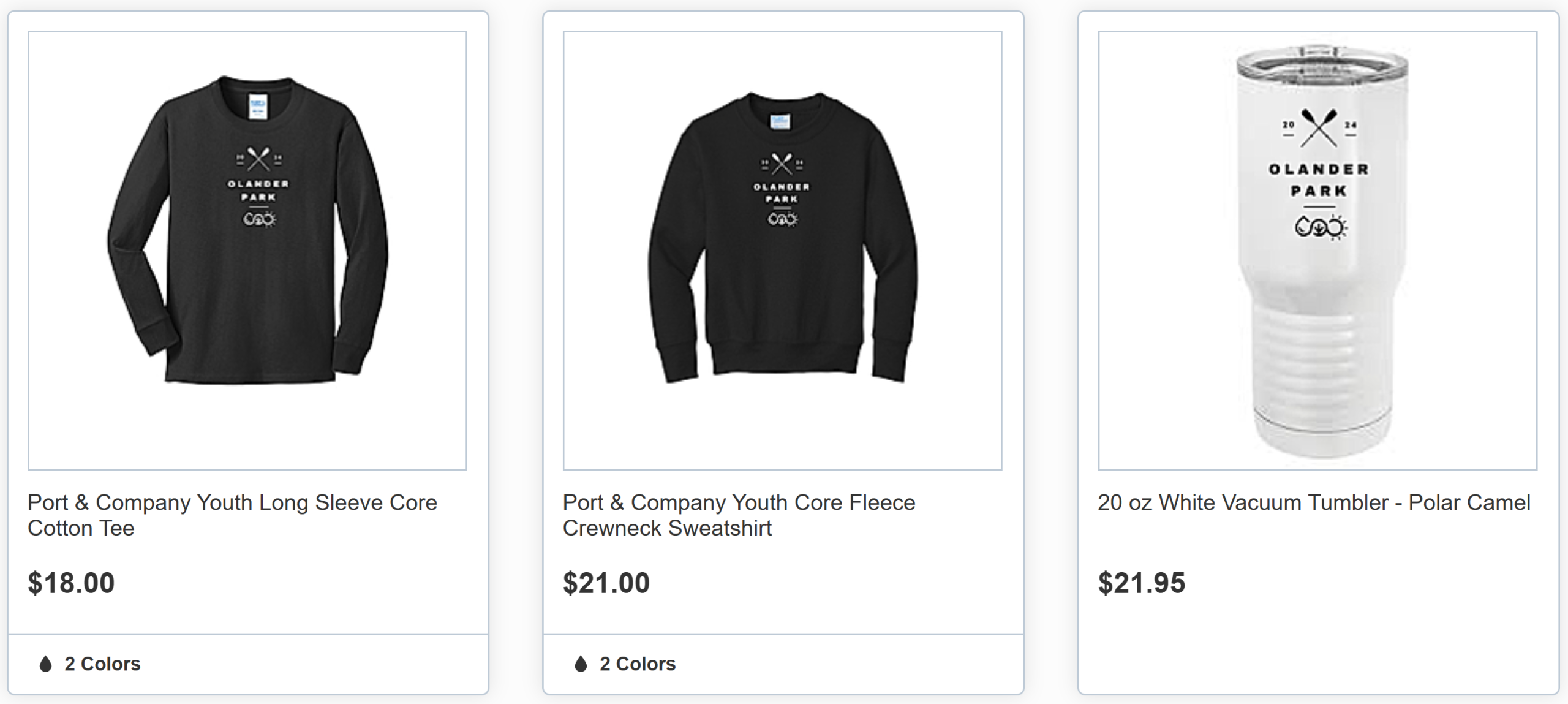Click the $21.95 tumbler price

[x=1141, y=583]
